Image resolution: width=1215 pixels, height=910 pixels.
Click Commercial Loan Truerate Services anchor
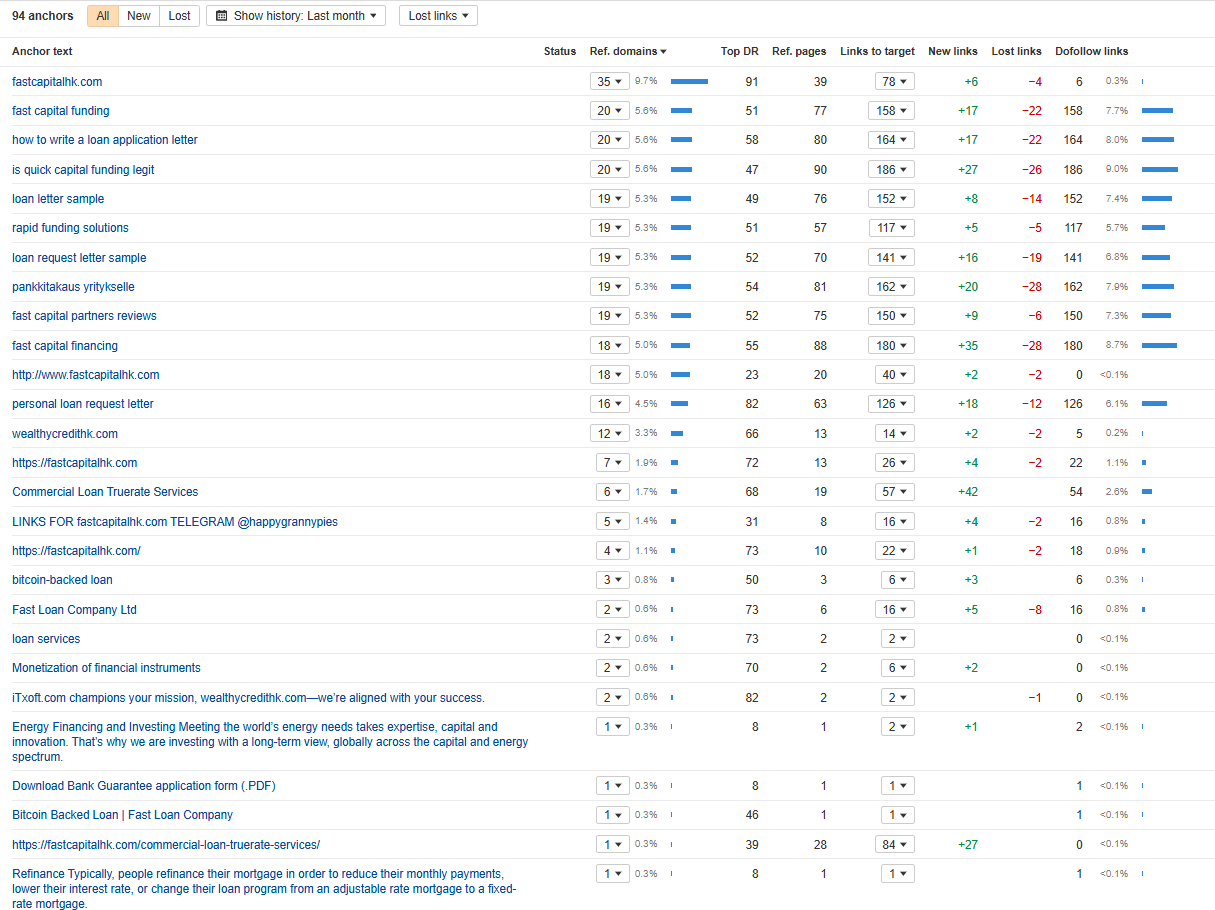(x=105, y=492)
